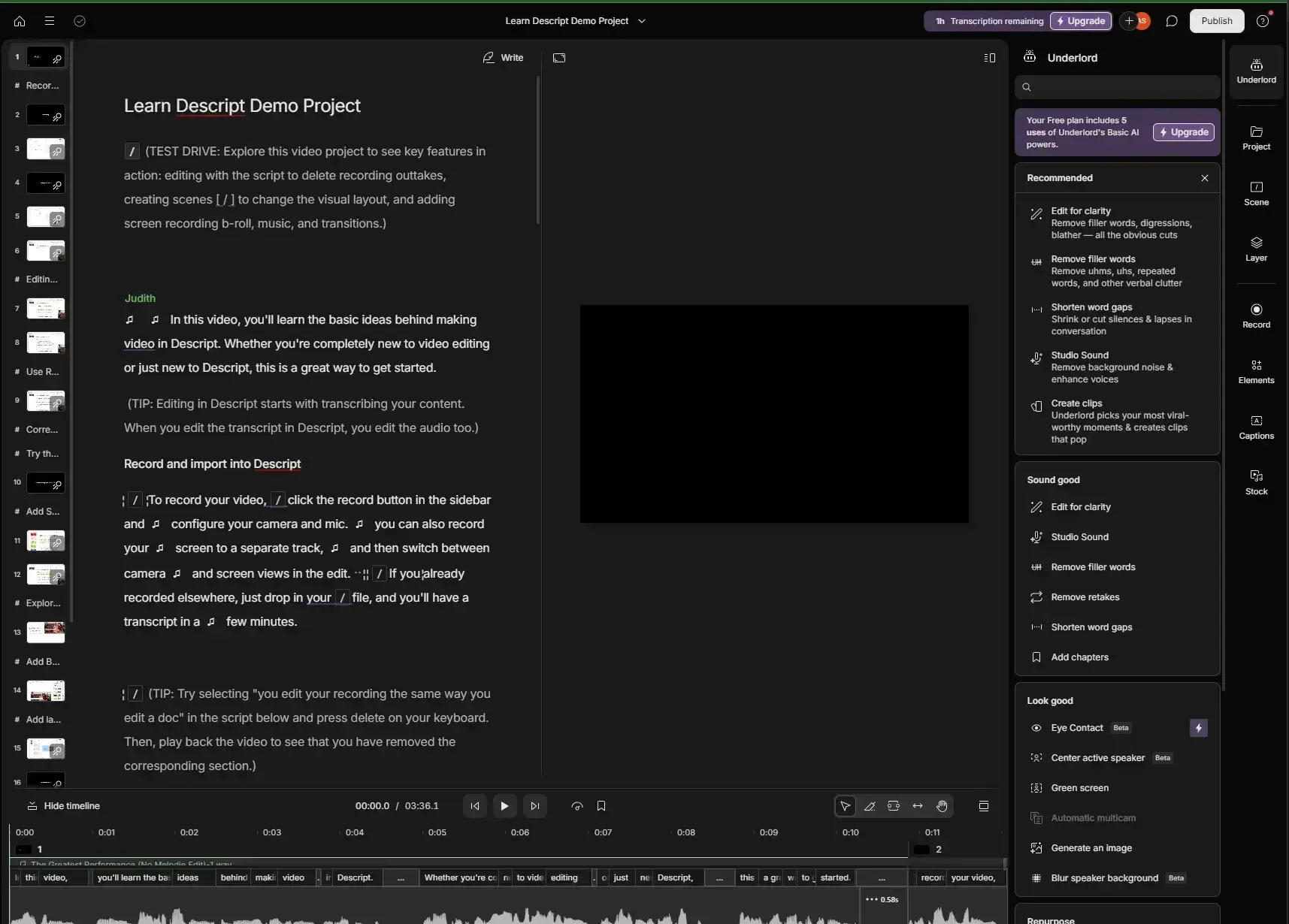Open the Project panel

click(1257, 136)
